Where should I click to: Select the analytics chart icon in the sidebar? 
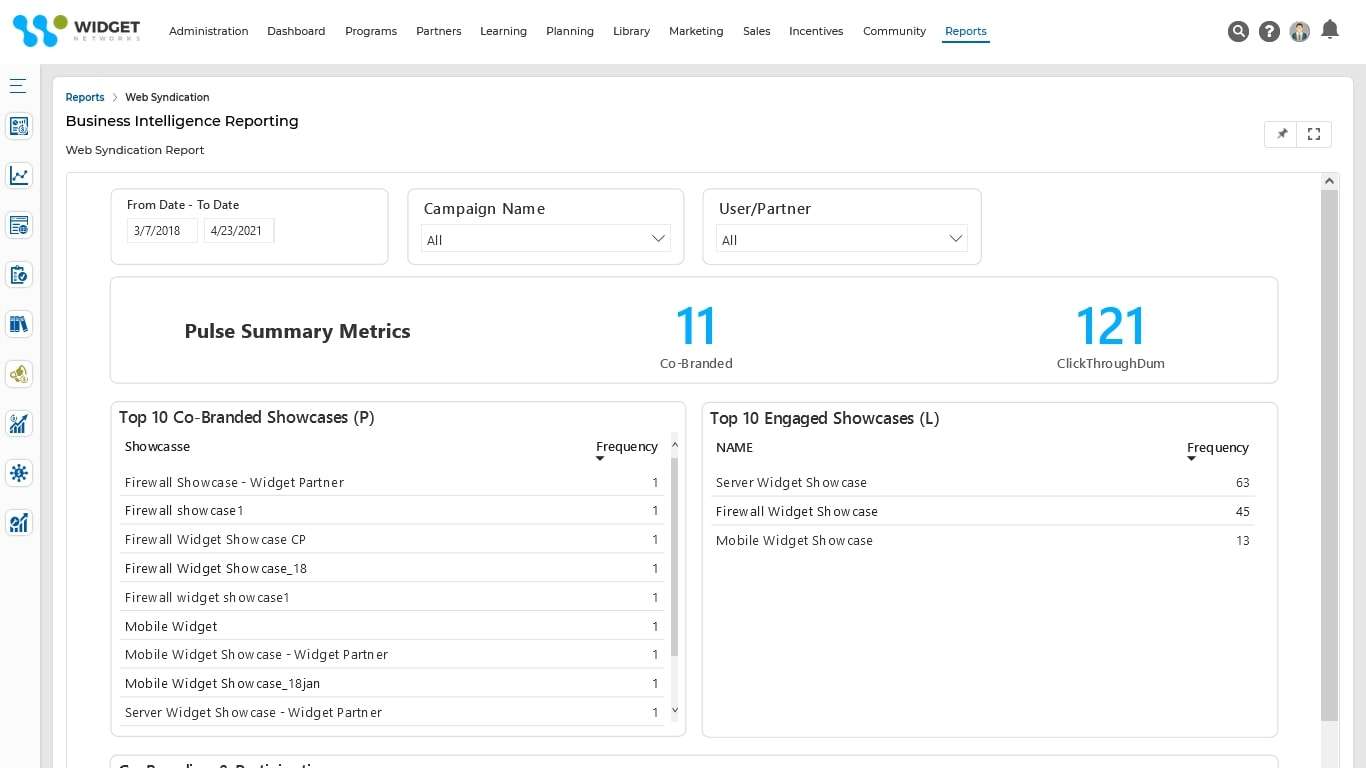pyautogui.click(x=18, y=175)
